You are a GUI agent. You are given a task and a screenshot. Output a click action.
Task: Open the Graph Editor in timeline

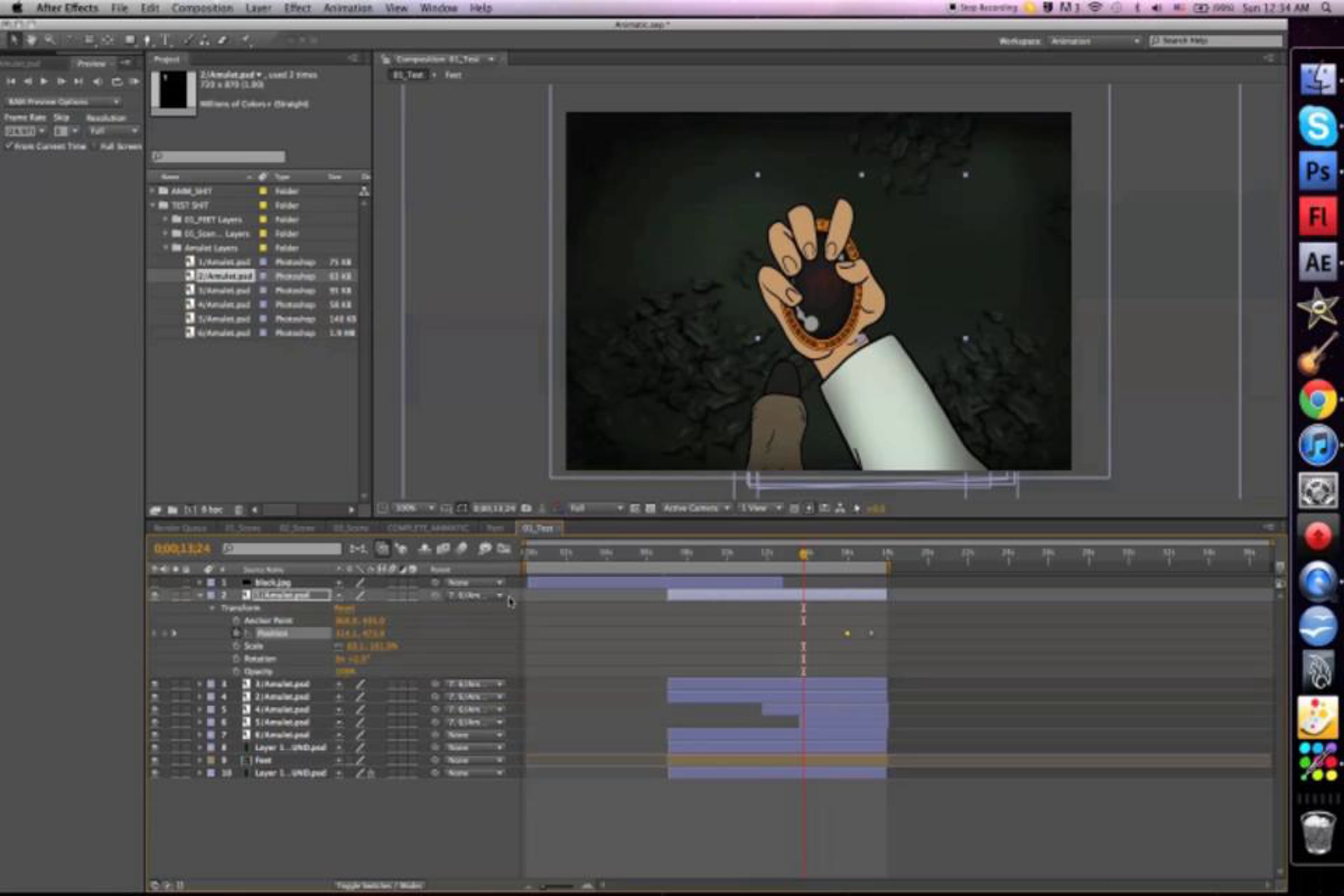[503, 549]
